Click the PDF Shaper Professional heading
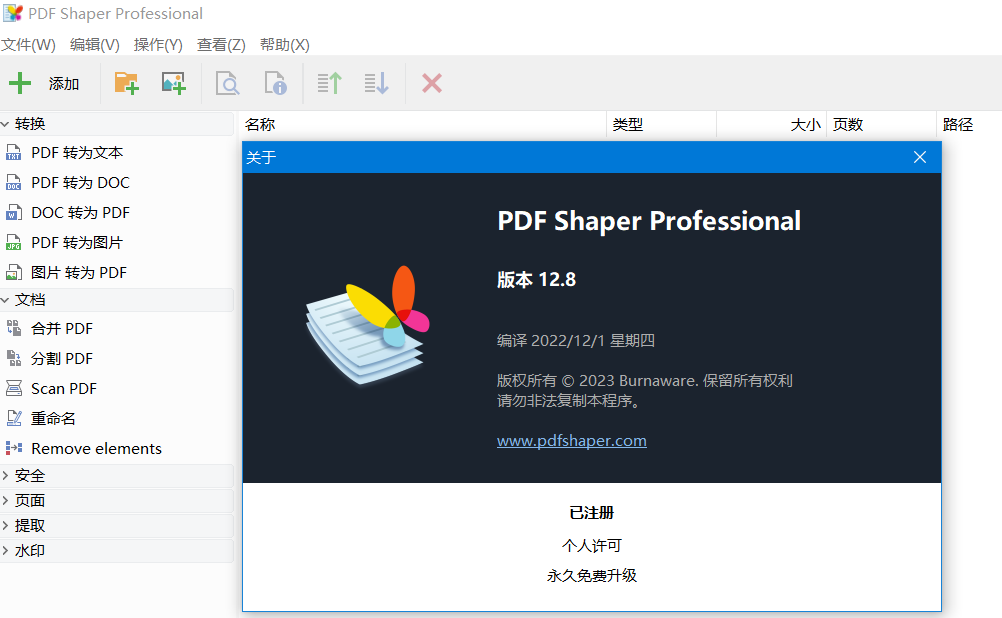Screen dimensions: 1002x618 pos(649,221)
